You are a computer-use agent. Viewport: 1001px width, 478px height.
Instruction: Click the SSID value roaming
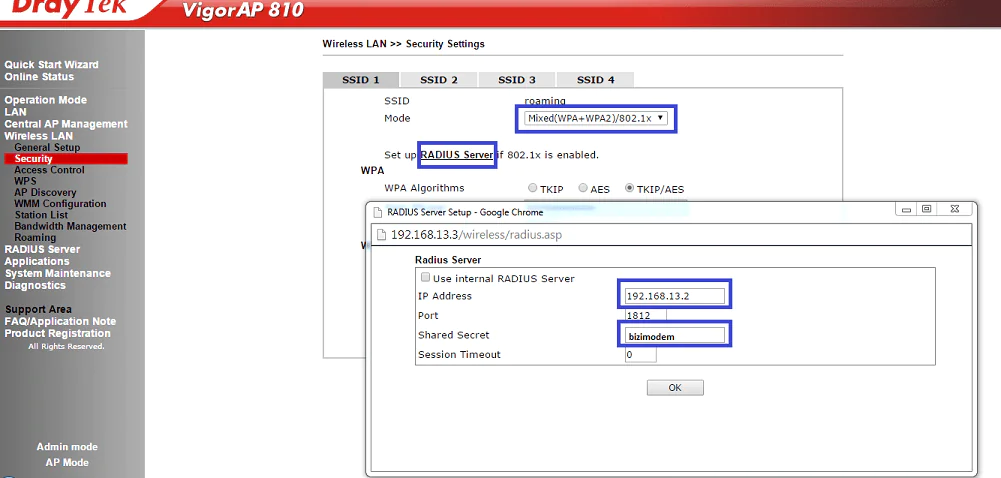[545, 101]
